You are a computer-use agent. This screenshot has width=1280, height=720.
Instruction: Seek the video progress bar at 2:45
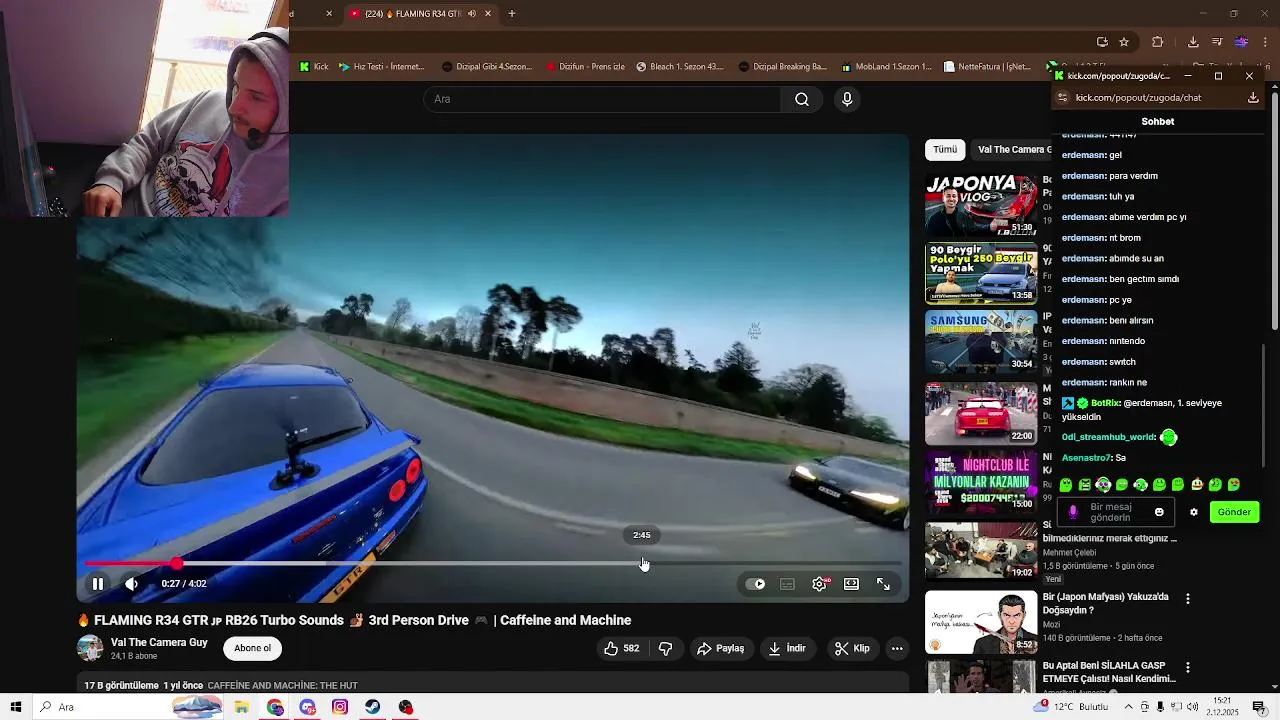(643, 564)
